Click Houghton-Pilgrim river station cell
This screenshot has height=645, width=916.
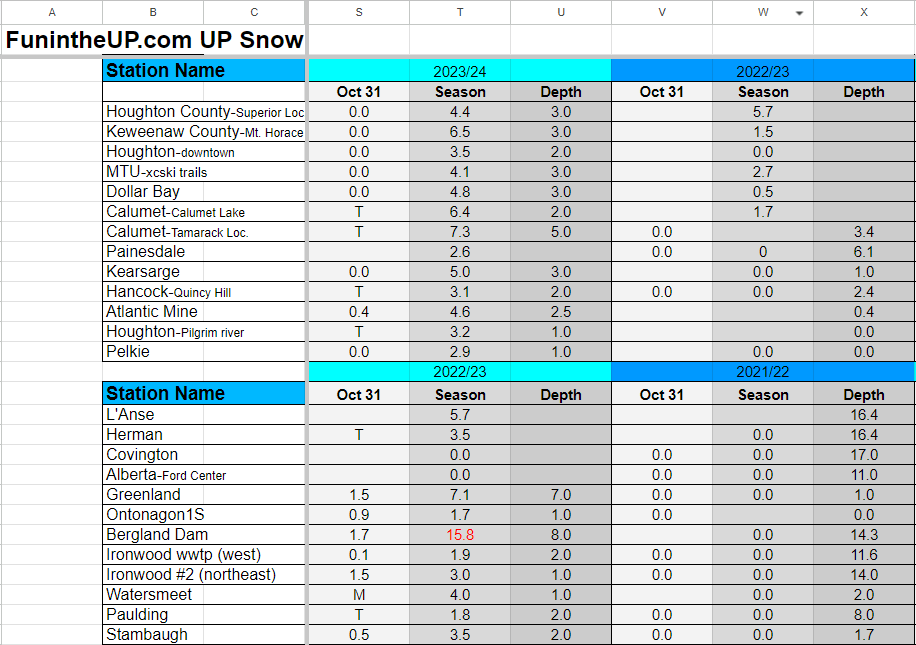[x=204, y=331]
